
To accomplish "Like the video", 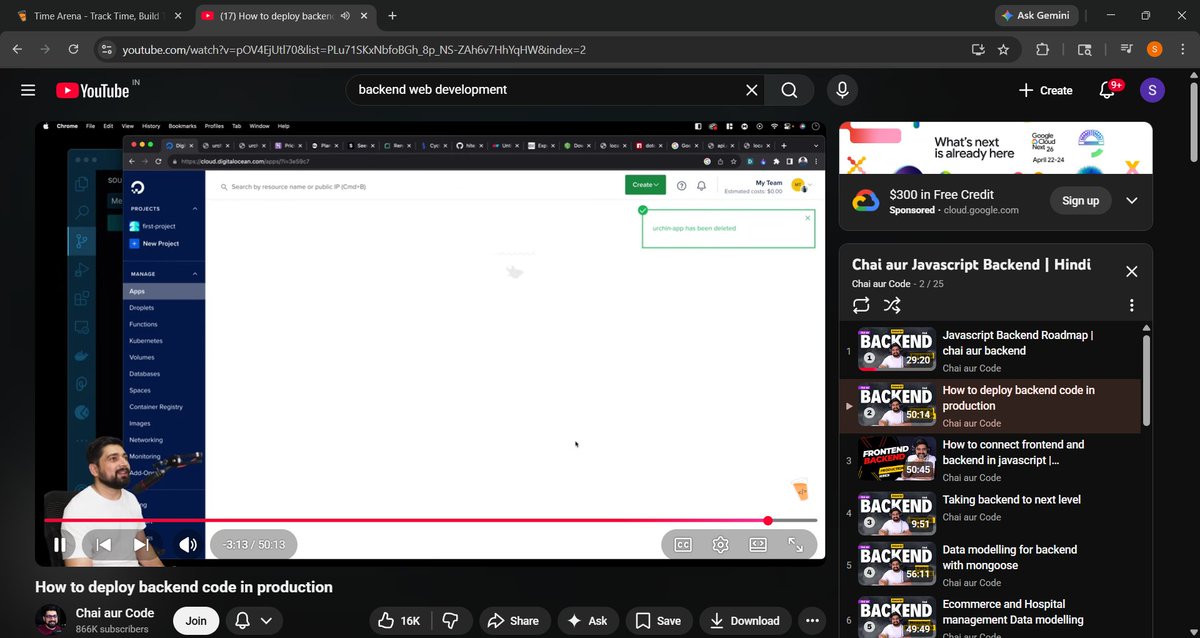I will point(399,621).
